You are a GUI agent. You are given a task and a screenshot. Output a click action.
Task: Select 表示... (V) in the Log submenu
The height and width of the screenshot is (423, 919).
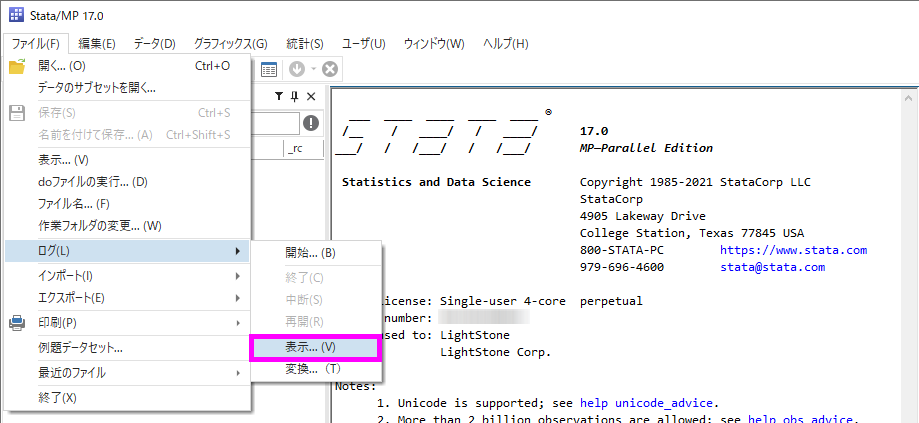(x=316, y=347)
